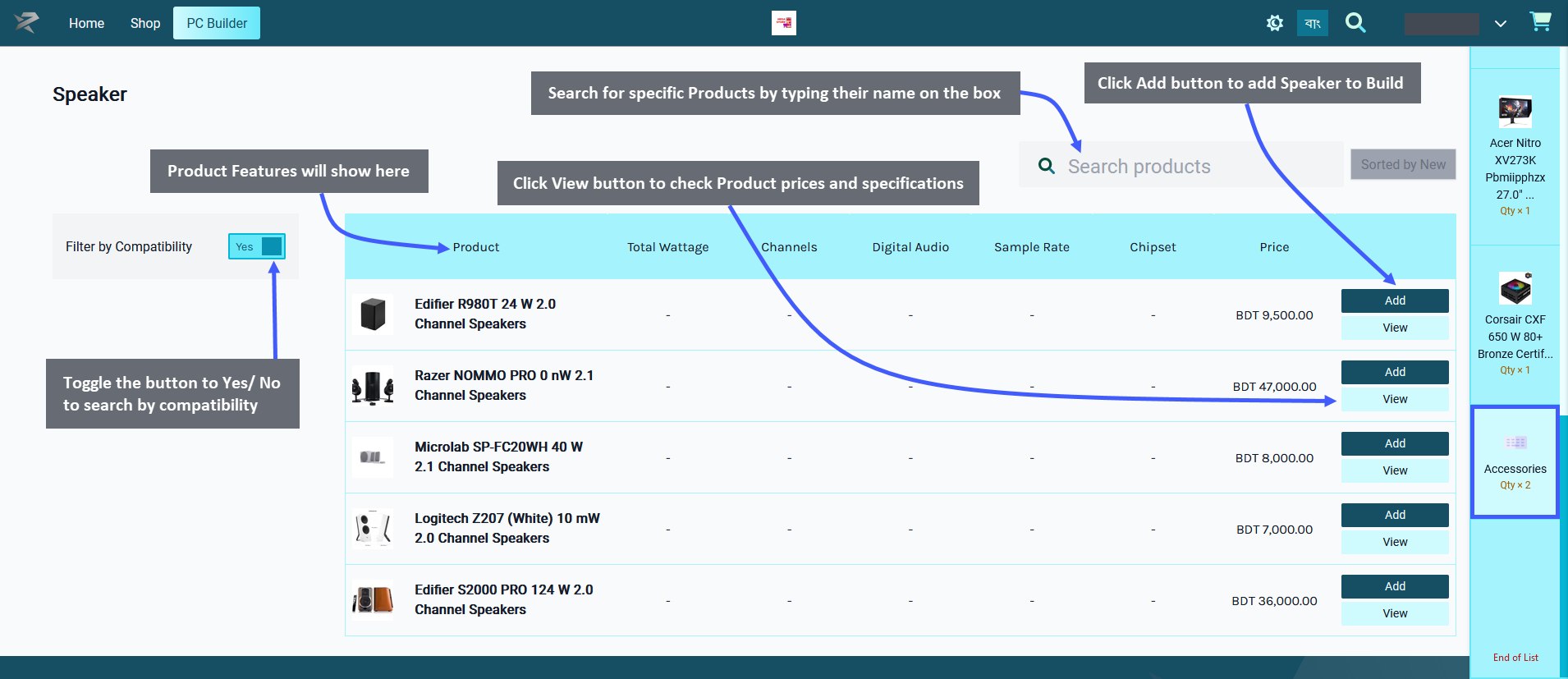
Task: Switch language with the Bangla button
Action: pos(1312,23)
